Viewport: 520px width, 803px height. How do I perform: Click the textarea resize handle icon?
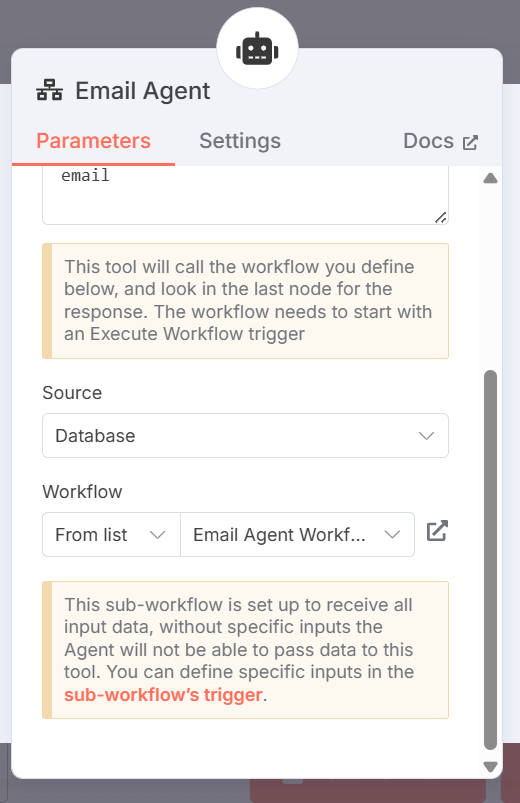point(441,217)
